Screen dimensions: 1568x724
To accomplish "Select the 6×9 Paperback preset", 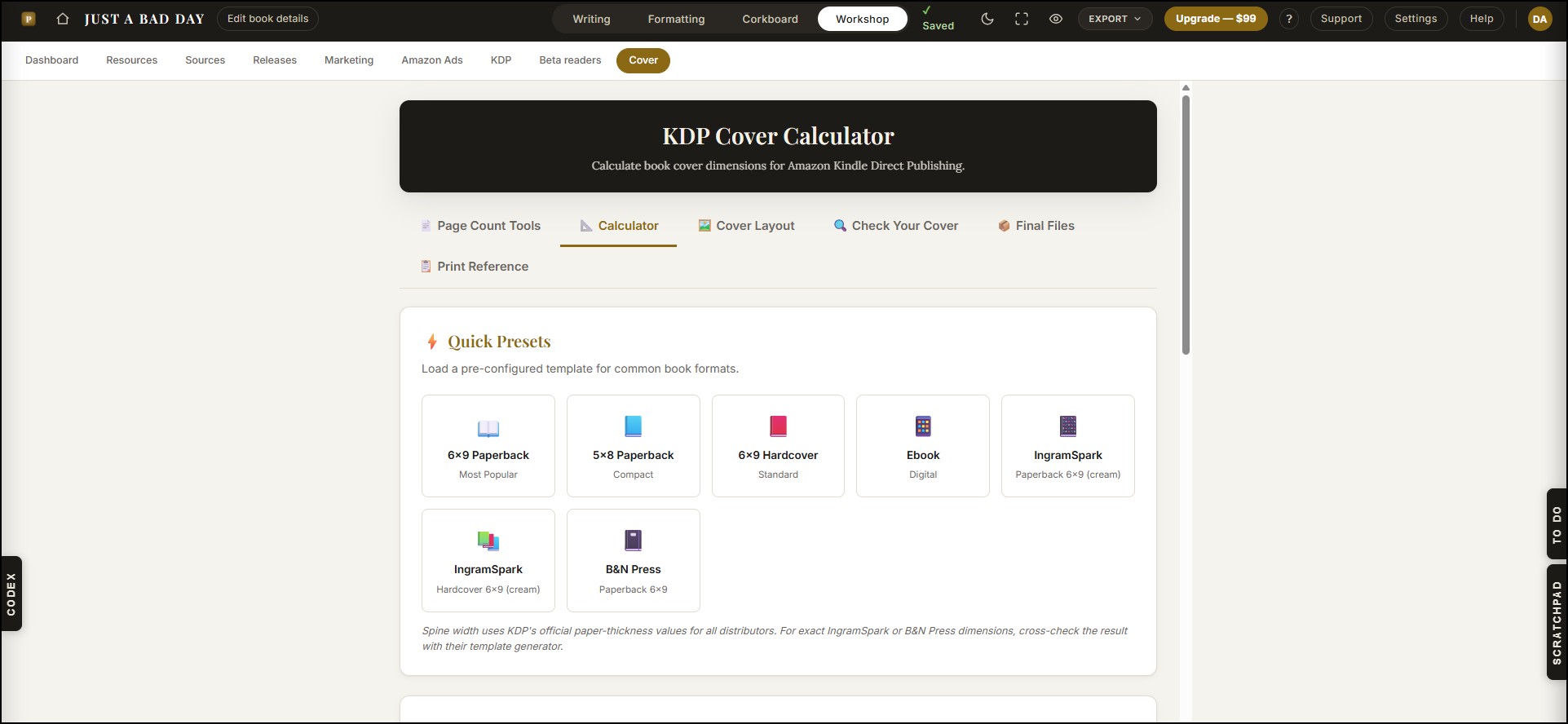I will pos(488,446).
